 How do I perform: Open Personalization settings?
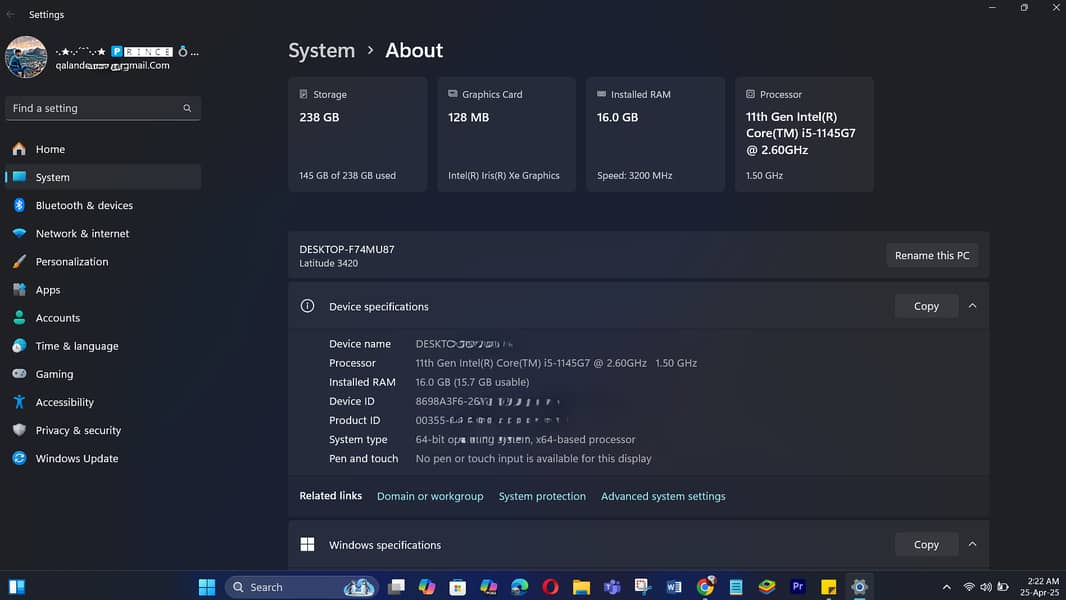pyautogui.click(x=103, y=262)
